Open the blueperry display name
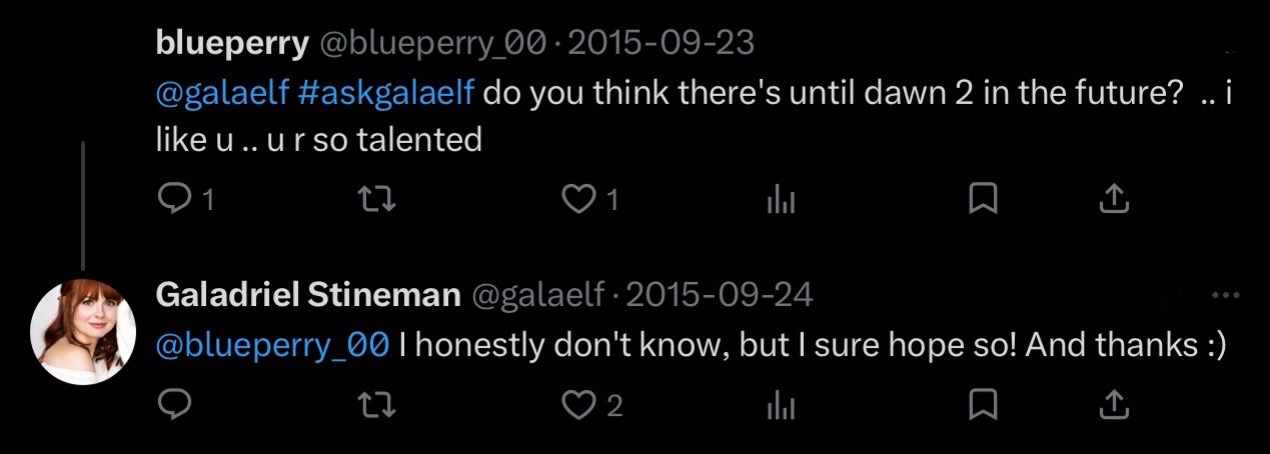This screenshot has height=454, width=1270. [x=233, y=44]
